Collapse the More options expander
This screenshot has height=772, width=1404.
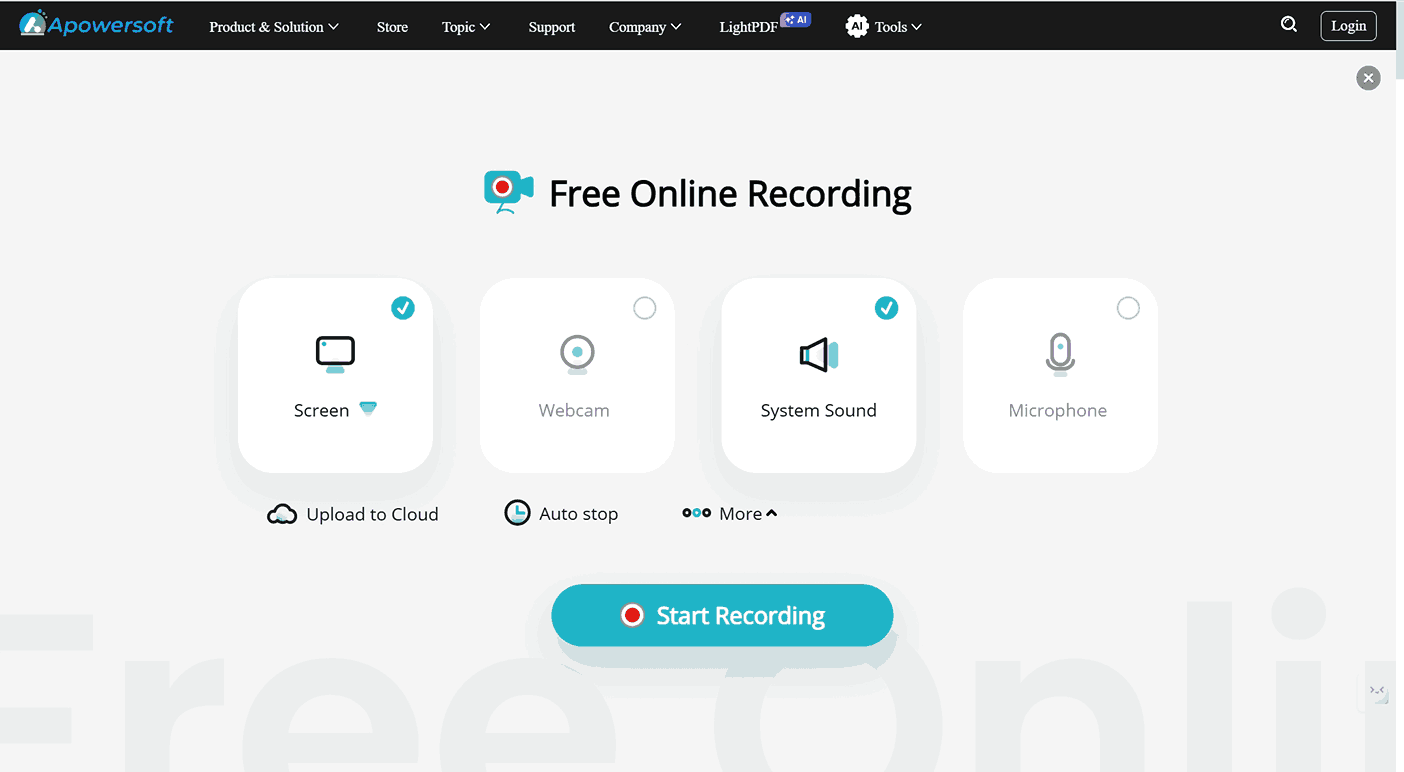(730, 513)
